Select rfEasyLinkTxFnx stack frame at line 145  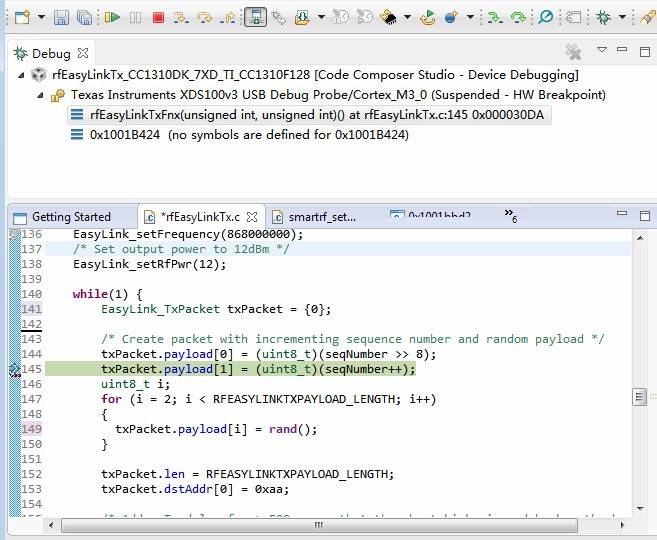click(309, 115)
